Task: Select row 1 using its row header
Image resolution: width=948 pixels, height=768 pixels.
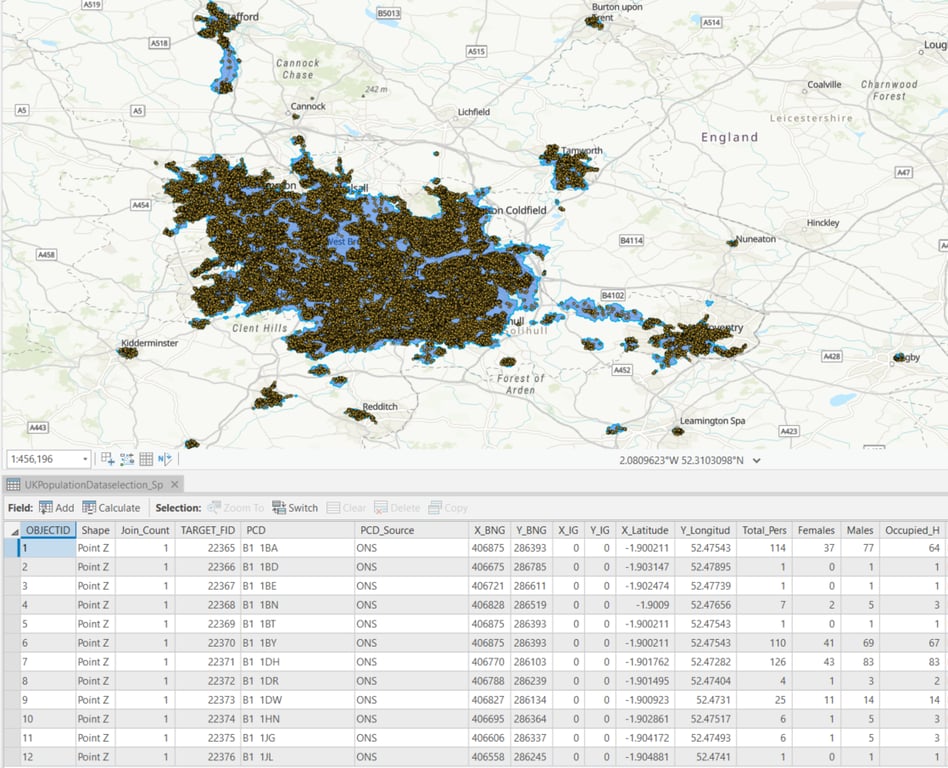Action: click(x=10, y=549)
